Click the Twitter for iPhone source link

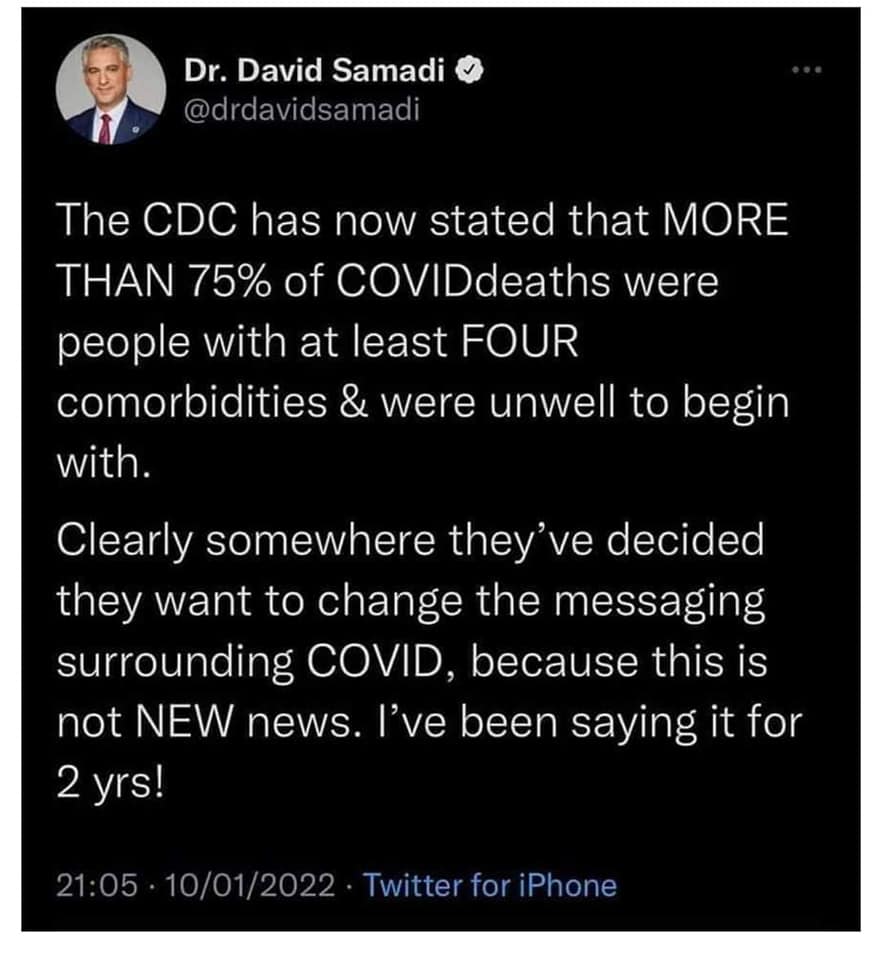coord(489,885)
